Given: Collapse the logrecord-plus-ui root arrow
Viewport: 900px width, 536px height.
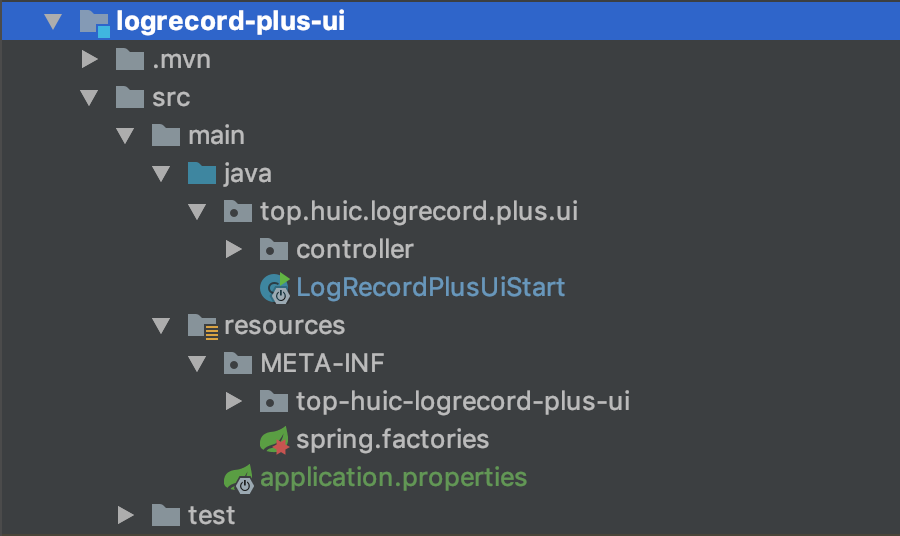Looking at the screenshot, I should click(53, 22).
